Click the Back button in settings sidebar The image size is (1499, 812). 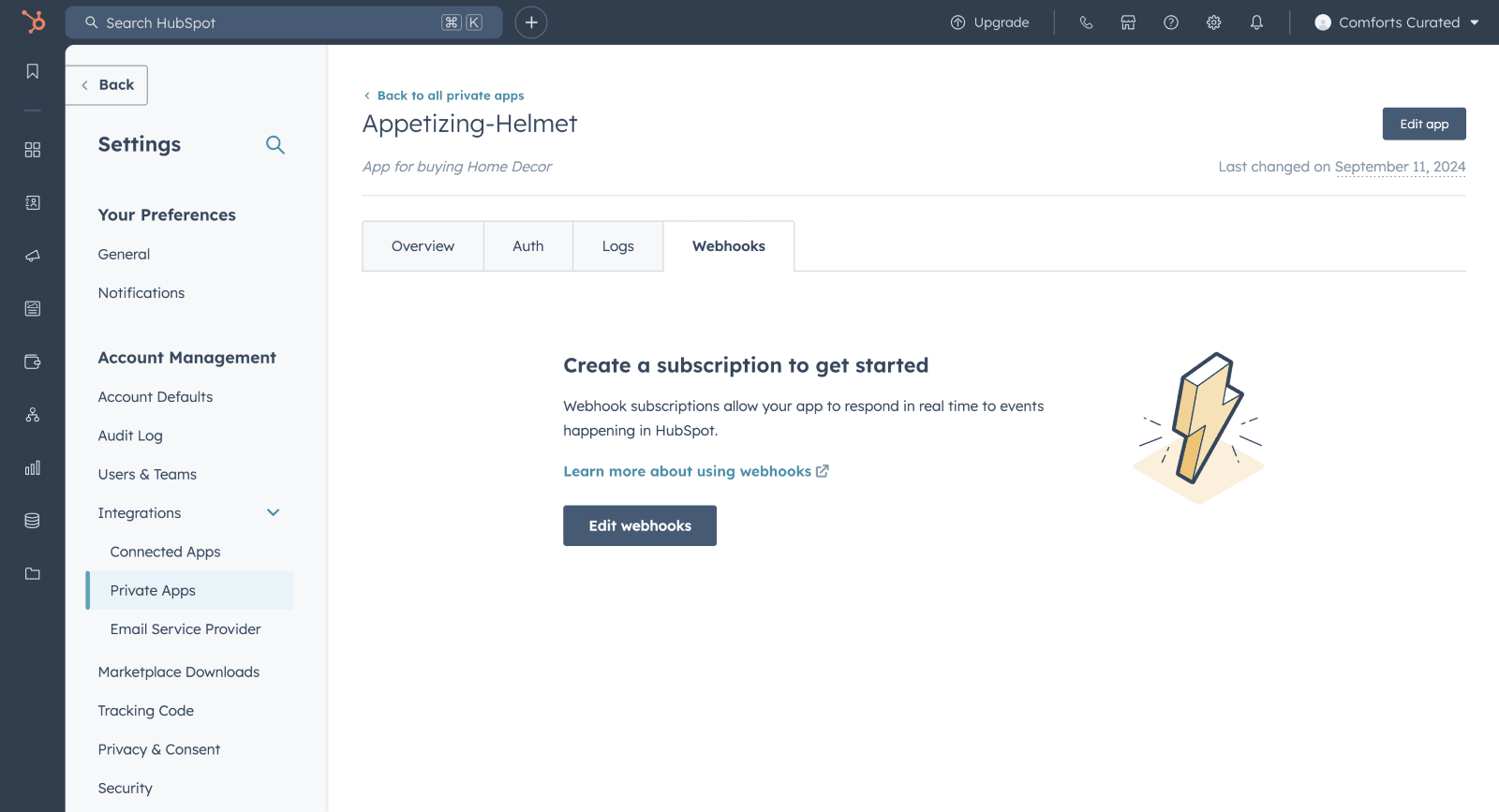pos(107,85)
